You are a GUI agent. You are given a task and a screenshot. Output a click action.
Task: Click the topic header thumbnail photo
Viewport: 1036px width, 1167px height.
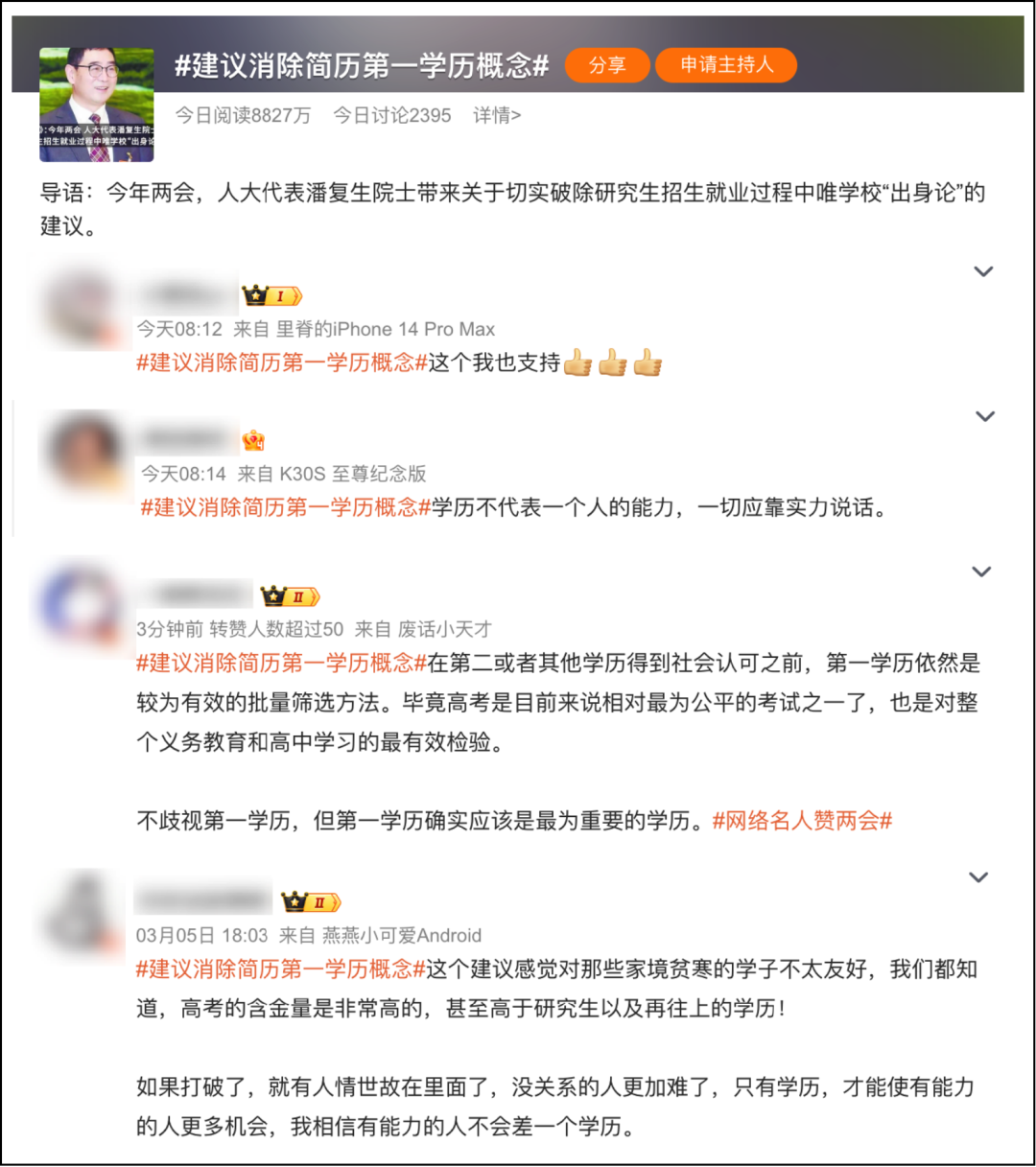click(97, 105)
